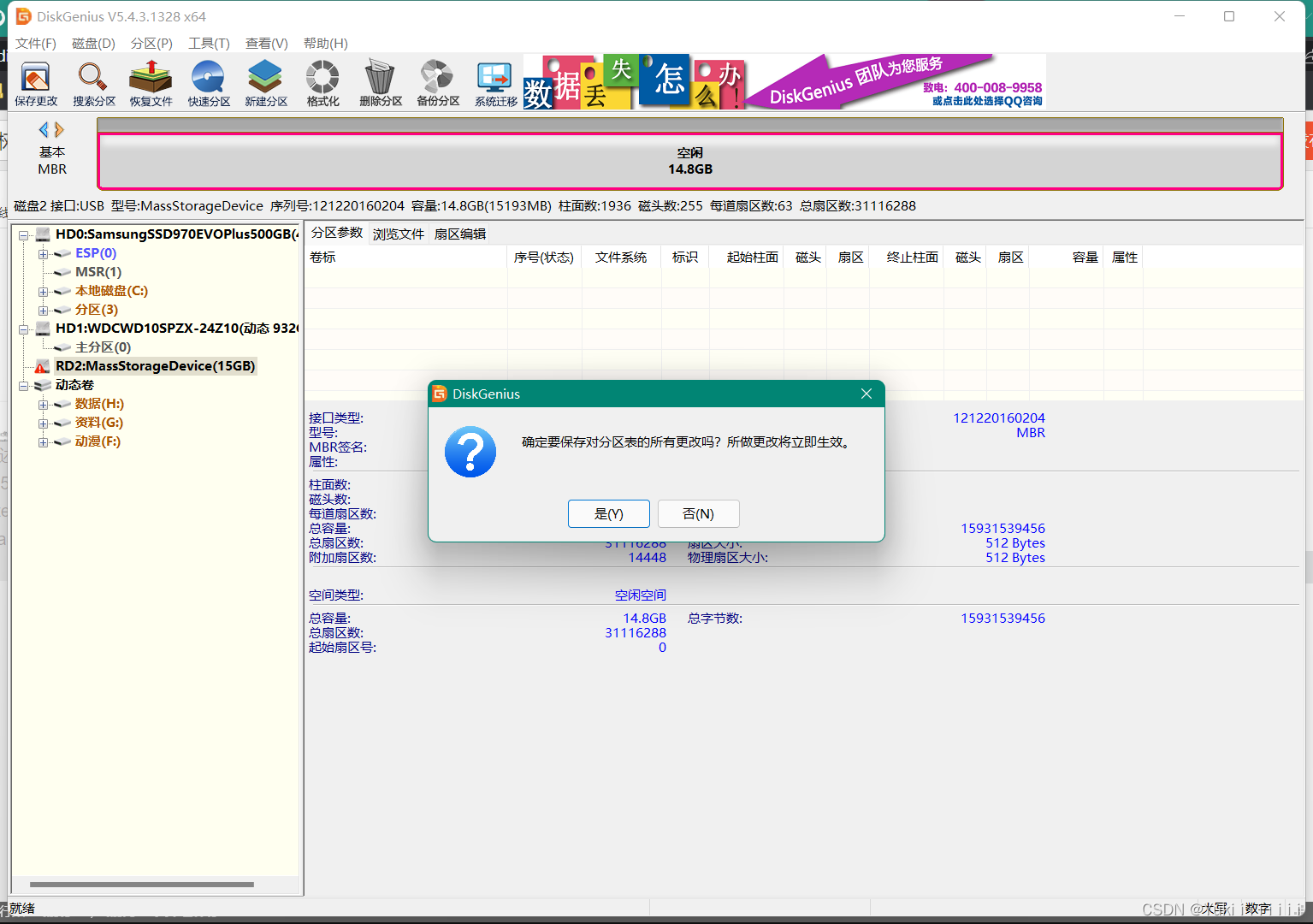This screenshot has width=1313, height=924.
Task: Decline saving with 否(N) button
Action: (699, 514)
